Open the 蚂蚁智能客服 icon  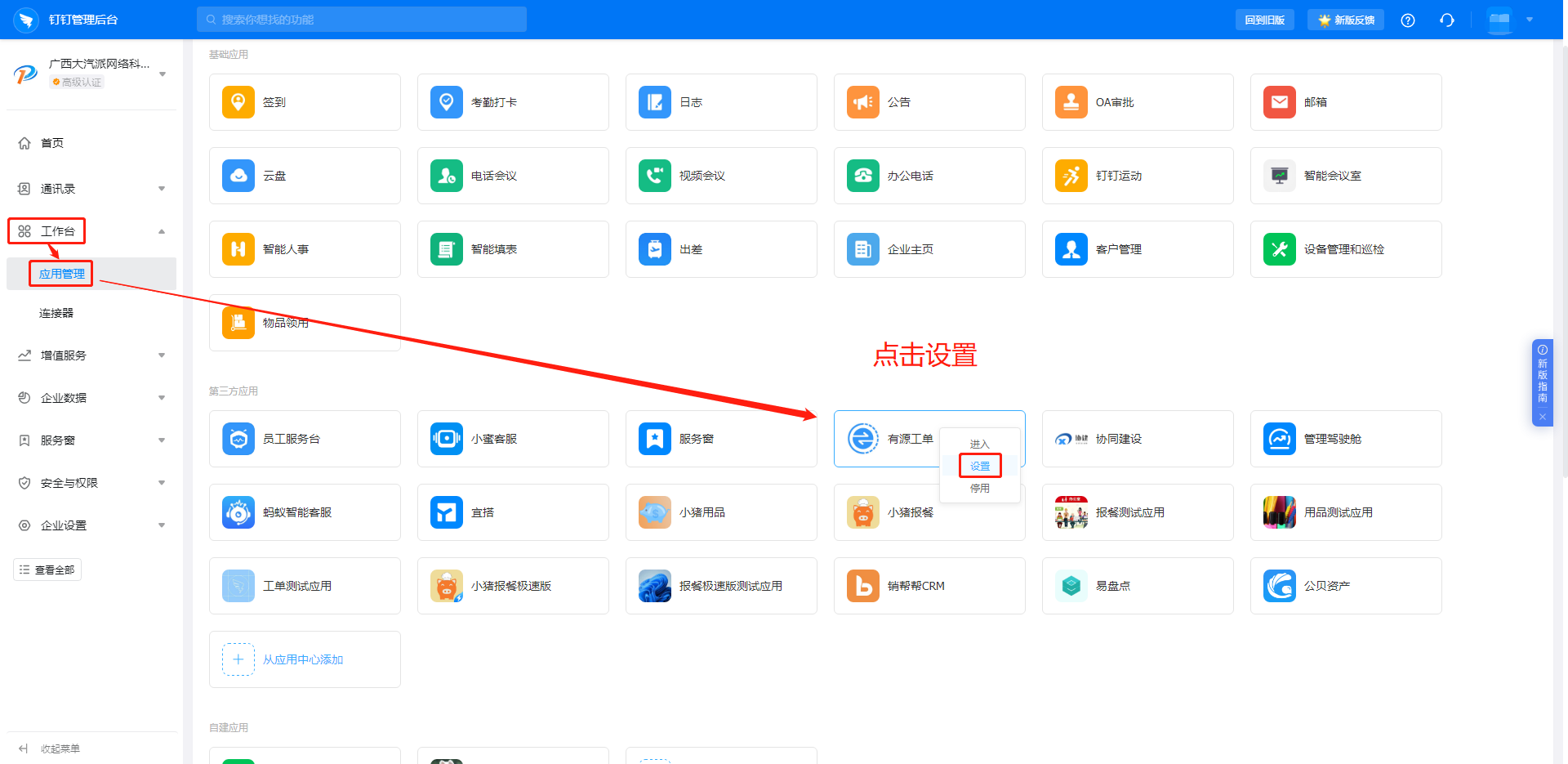tap(238, 512)
